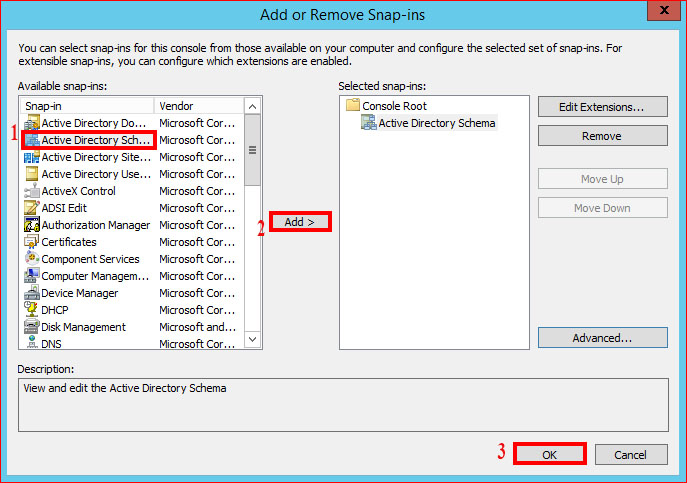The image size is (687, 483).
Task: Click the ADSI Edit icon
Action: tap(32, 208)
